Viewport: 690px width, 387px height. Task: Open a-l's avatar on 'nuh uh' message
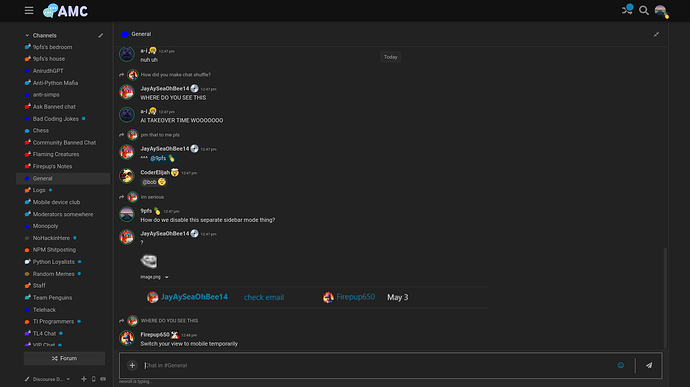click(x=127, y=54)
